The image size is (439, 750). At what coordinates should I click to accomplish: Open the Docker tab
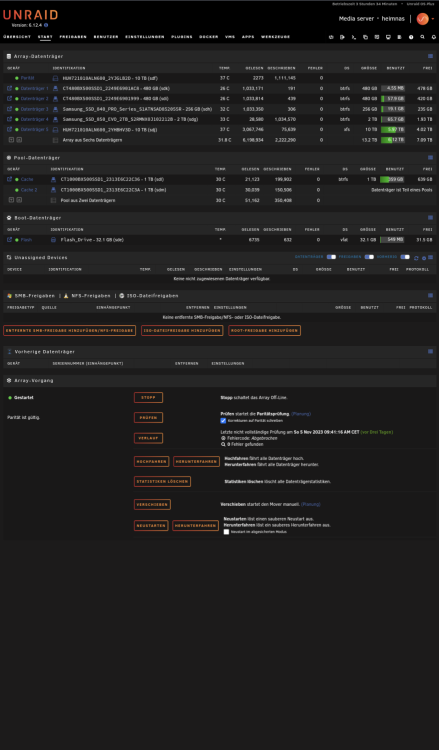[209, 37]
